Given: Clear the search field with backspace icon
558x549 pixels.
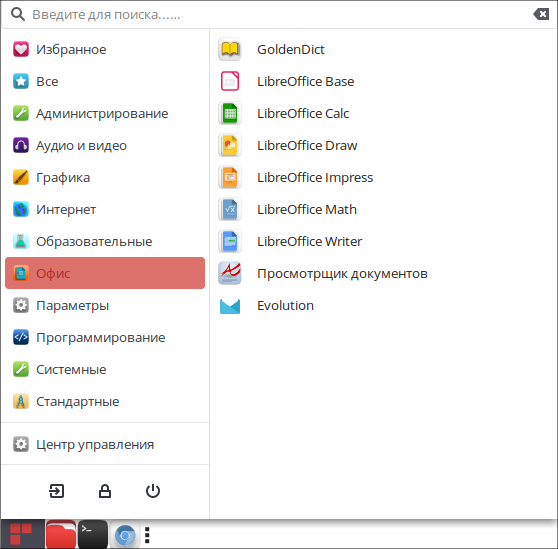Looking at the screenshot, I should coord(541,14).
